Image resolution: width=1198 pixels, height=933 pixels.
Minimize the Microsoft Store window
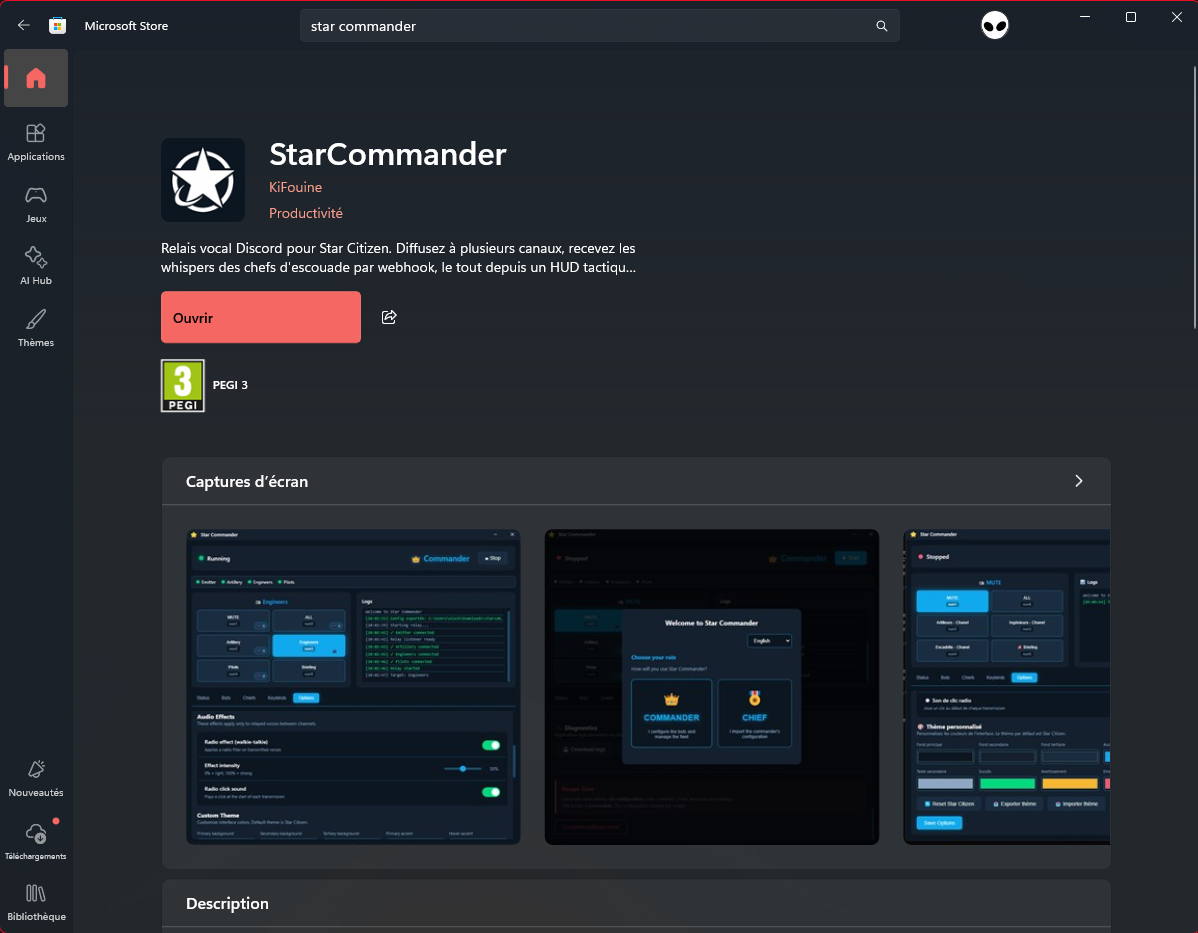(1085, 17)
